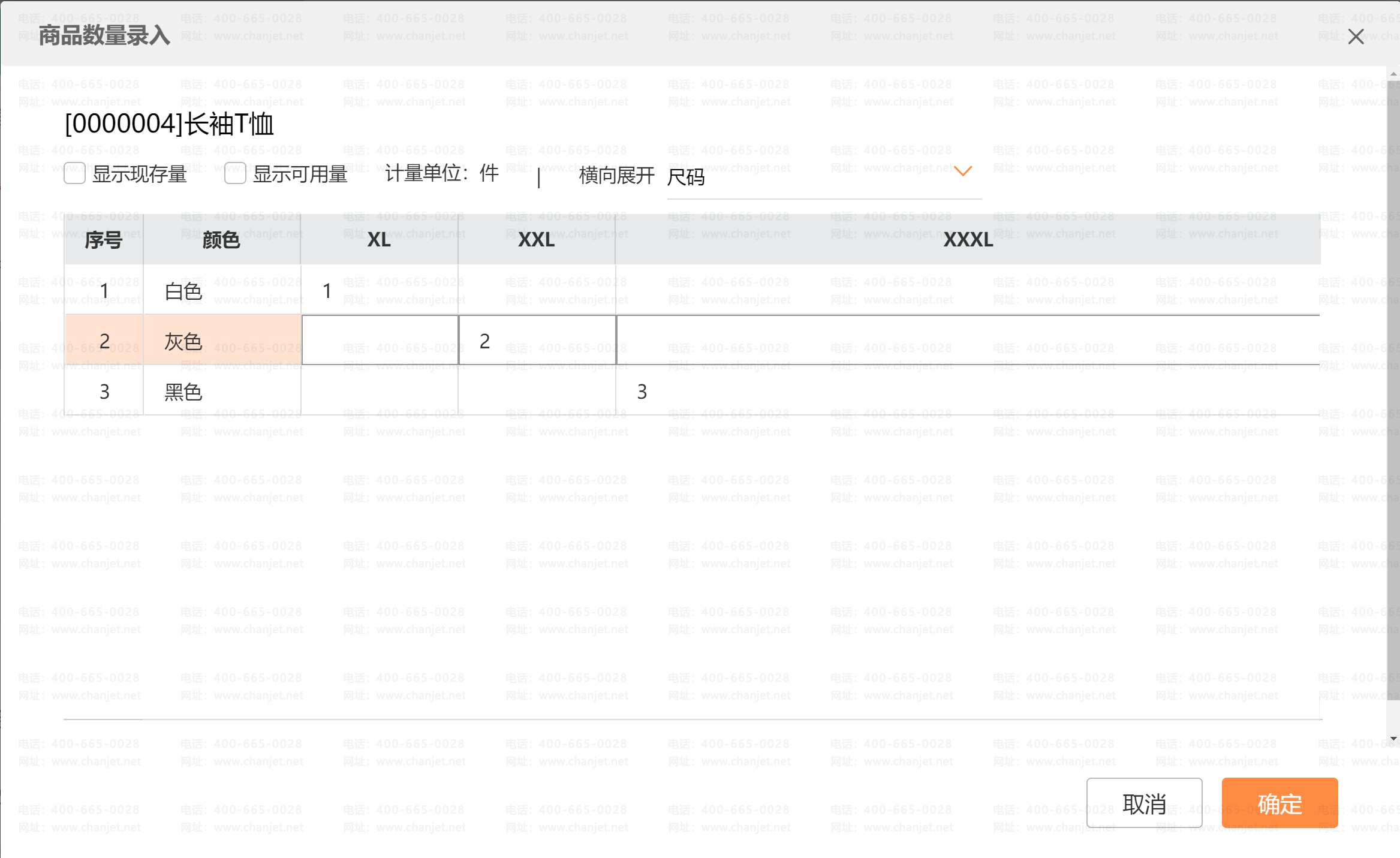Click the XL column header

[379, 240]
